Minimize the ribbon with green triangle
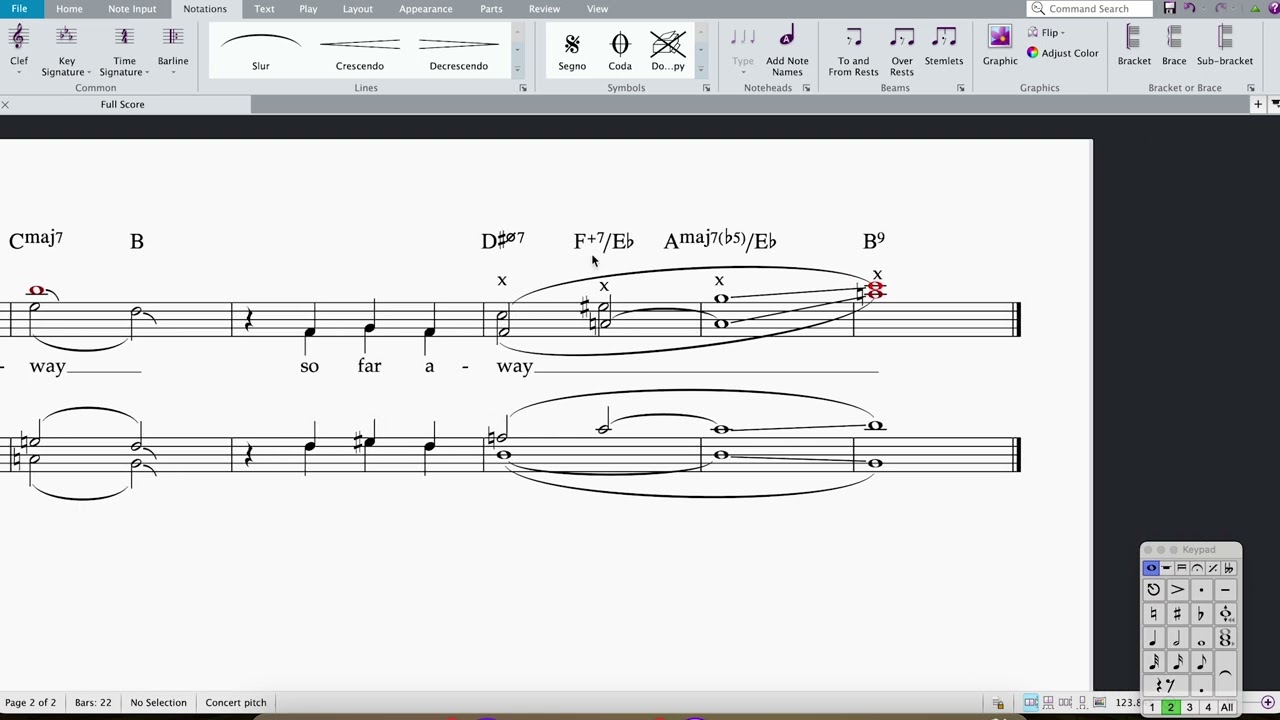This screenshot has height=720, width=1280. click(1256, 9)
